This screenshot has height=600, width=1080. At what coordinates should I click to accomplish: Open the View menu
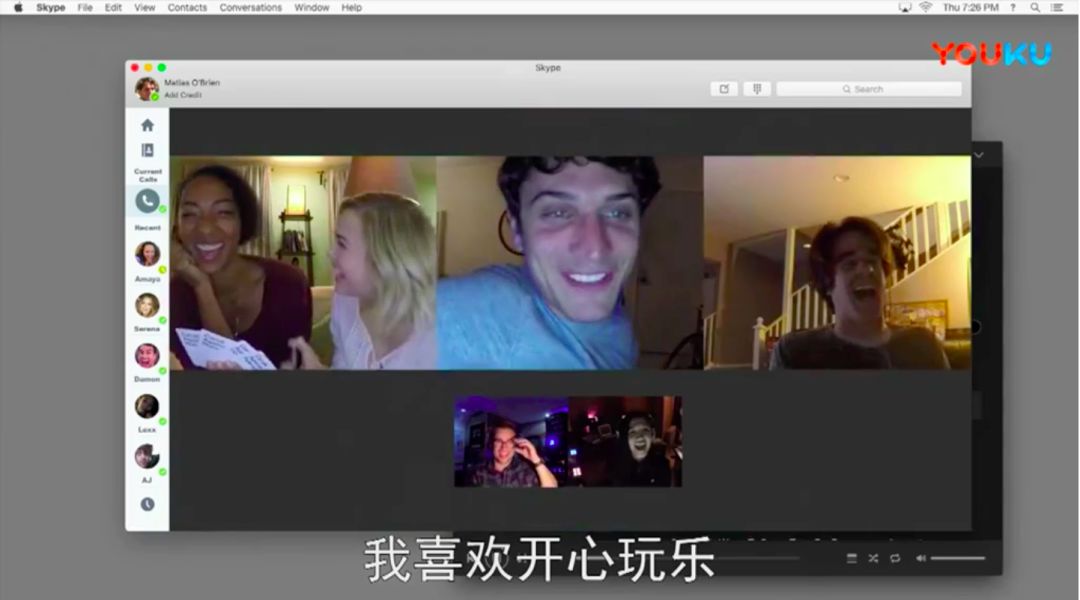(x=145, y=8)
